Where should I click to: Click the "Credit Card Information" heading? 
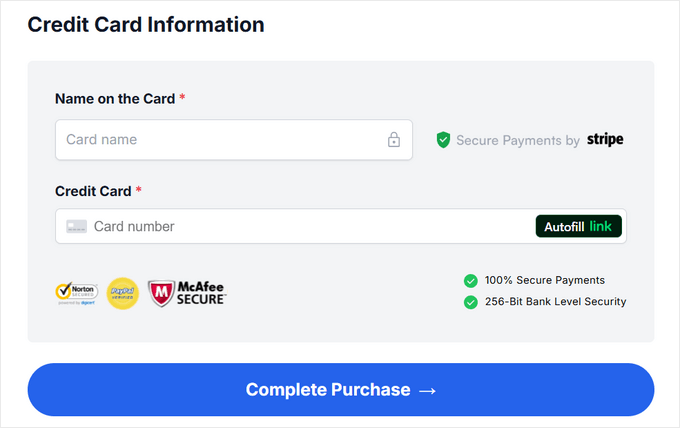(x=146, y=25)
